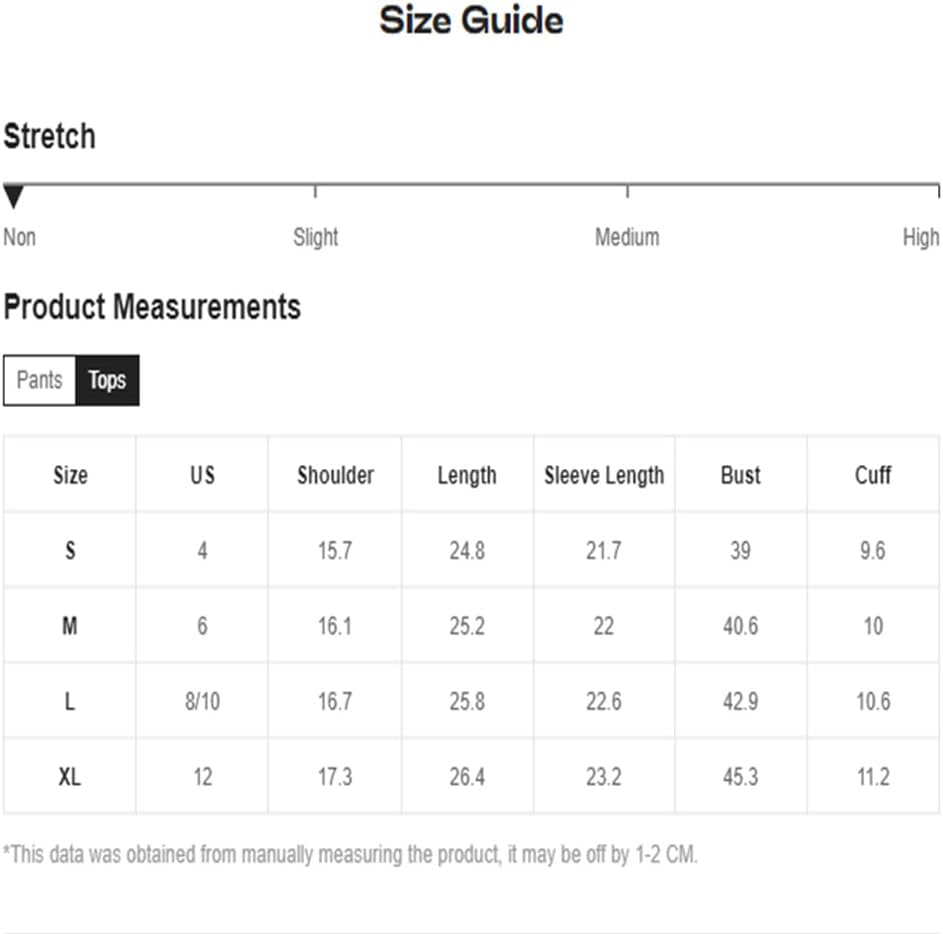Image resolution: width=943 pixels, height=934 pixels.
Task: Click the 8/10 US size cell
Action: [x=203, y=701]
